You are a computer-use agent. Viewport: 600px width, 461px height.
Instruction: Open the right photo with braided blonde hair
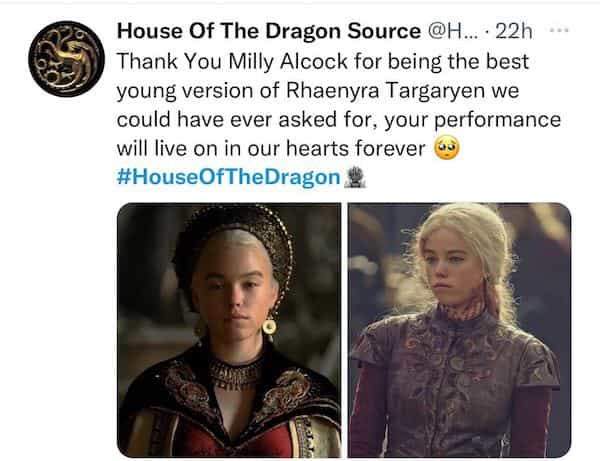click(x=460, y=330)
